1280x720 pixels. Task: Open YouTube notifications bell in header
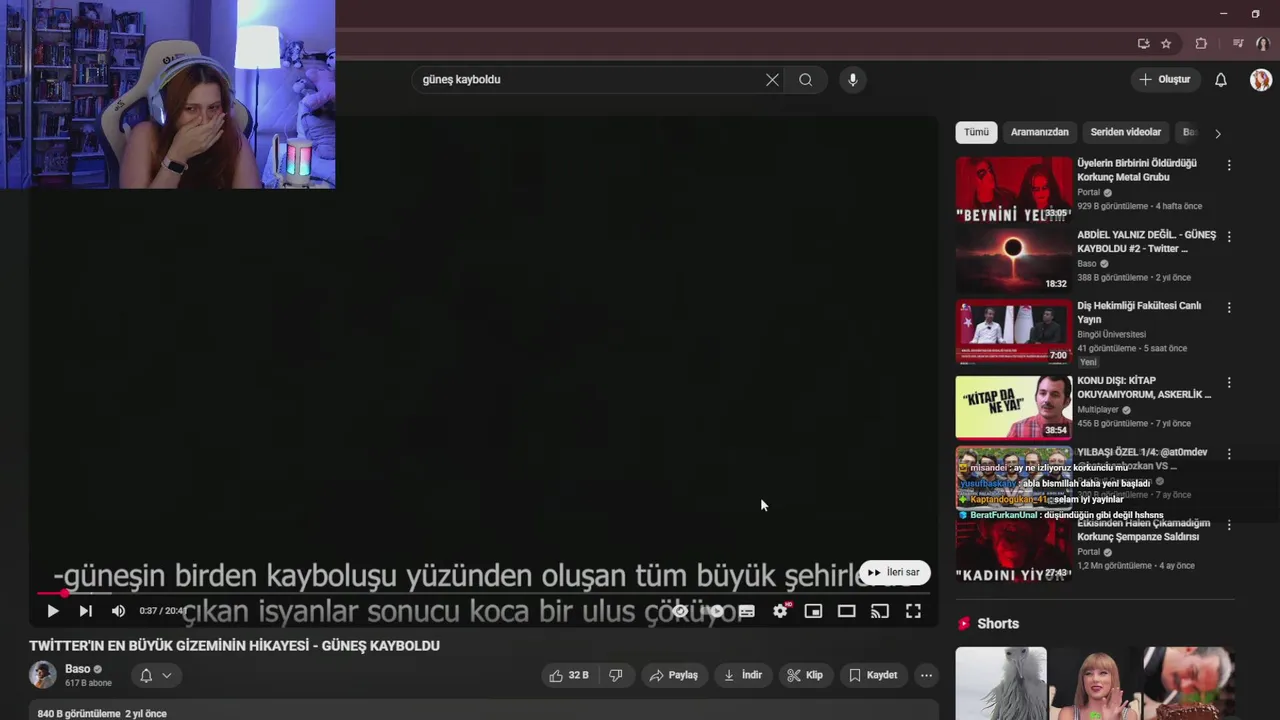coord(1221,80)
